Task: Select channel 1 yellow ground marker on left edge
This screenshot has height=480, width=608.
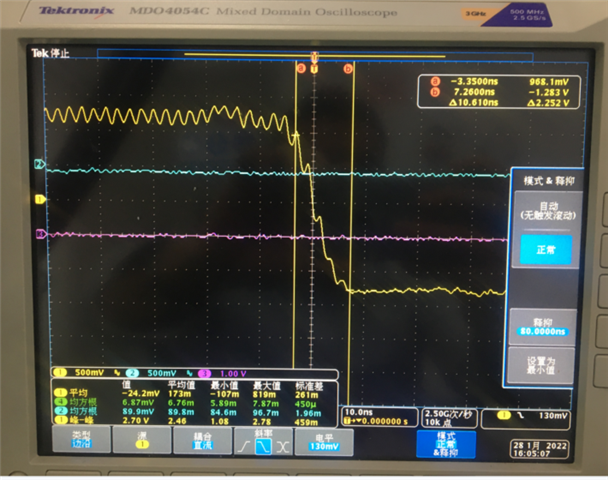Action: (x=40, y=199)
